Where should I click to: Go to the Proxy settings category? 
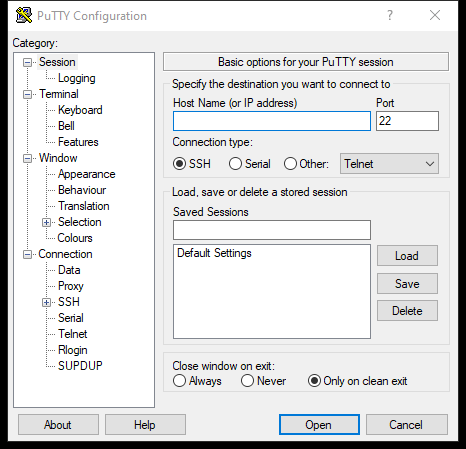(71, 286)
